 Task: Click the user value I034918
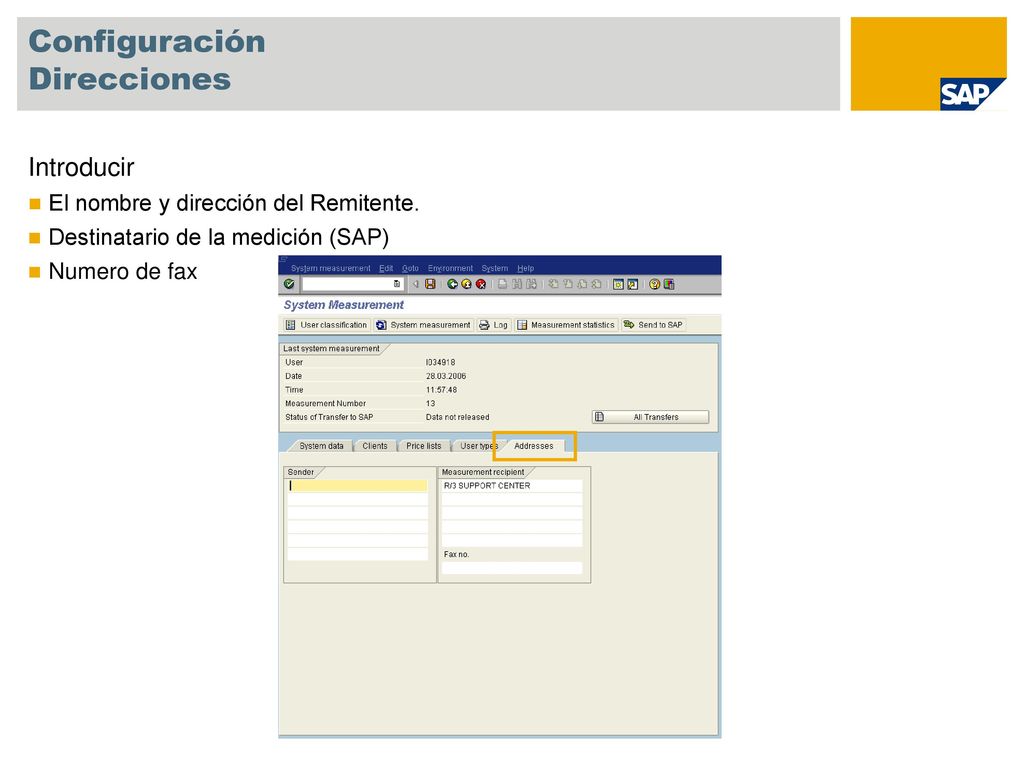point(440,362)
